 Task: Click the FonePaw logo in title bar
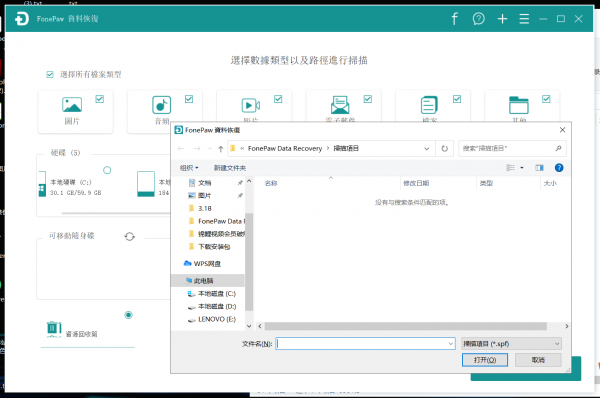[x=22, y=18]
